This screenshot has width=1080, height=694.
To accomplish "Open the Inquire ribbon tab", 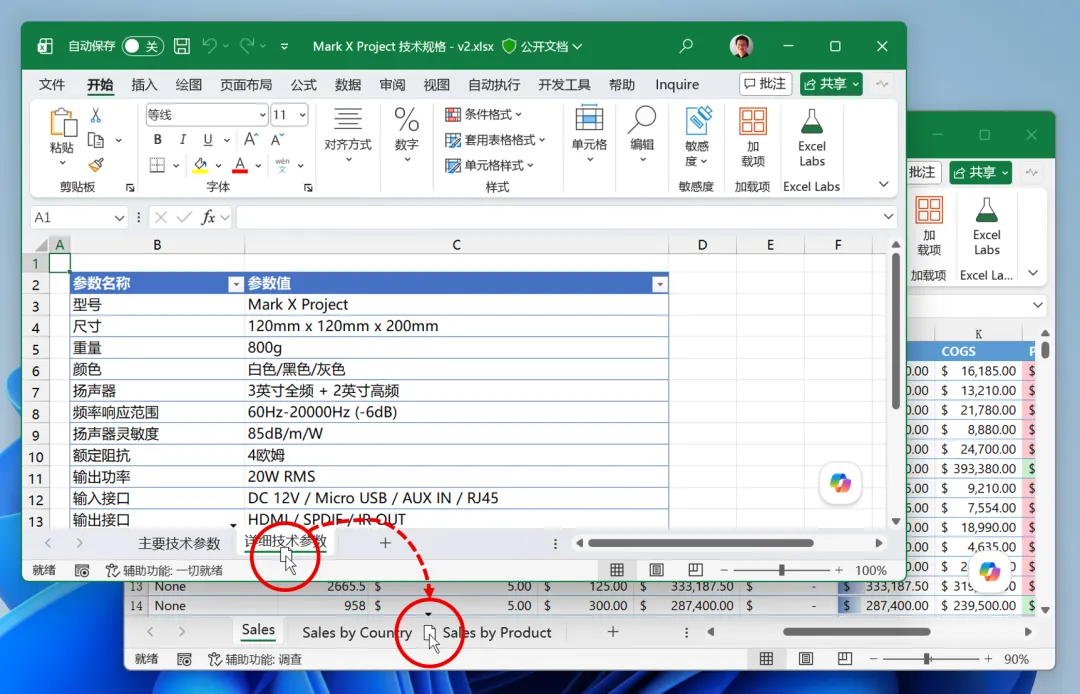I will click(677, 85).
